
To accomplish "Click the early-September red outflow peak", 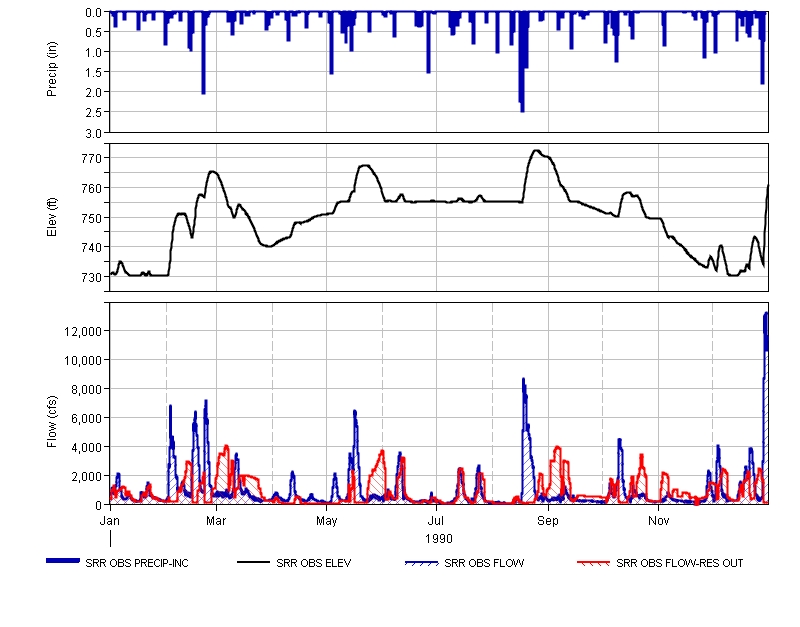I will [557, 448].
